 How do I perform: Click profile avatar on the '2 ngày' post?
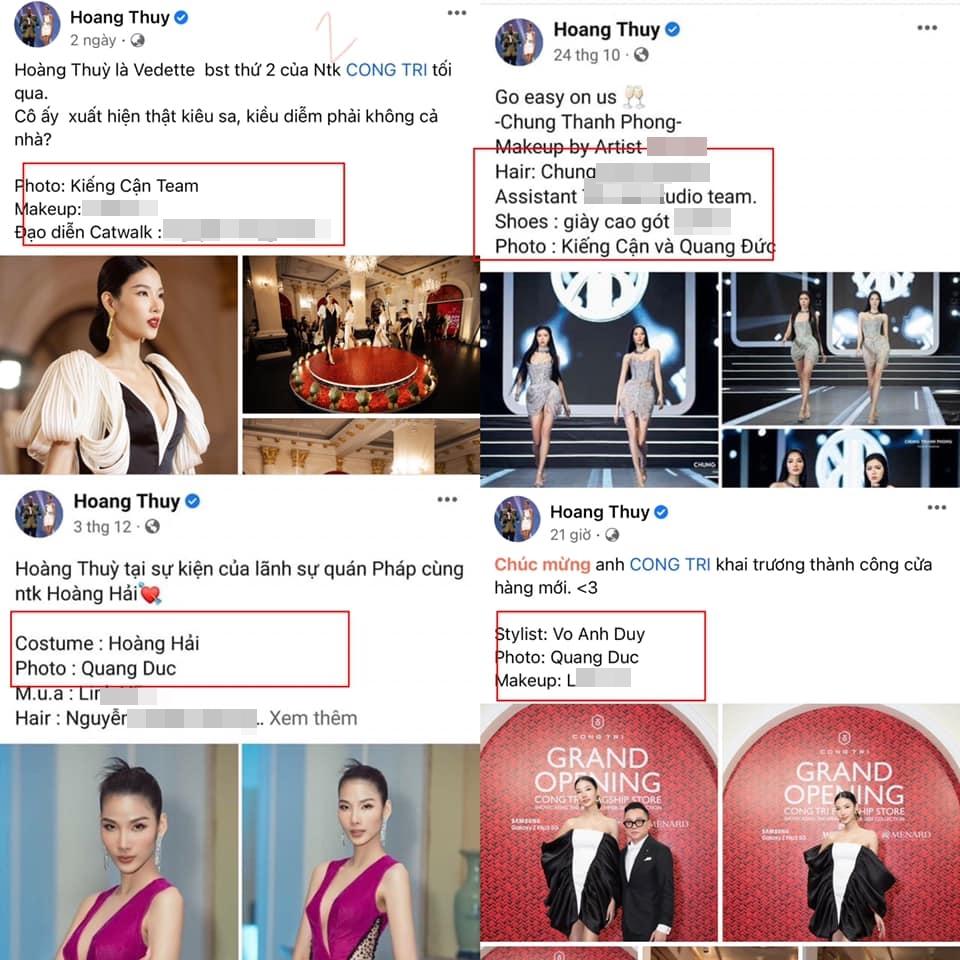pyautogui.click(x=37, y=24)
